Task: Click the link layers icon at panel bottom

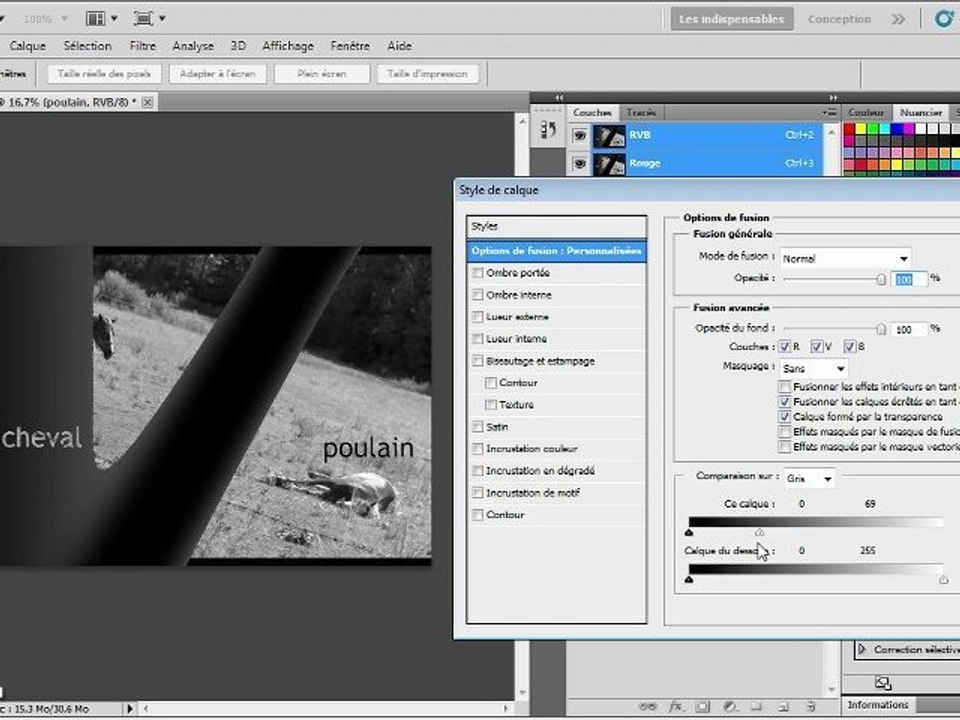Action: (x=647, y=706)
